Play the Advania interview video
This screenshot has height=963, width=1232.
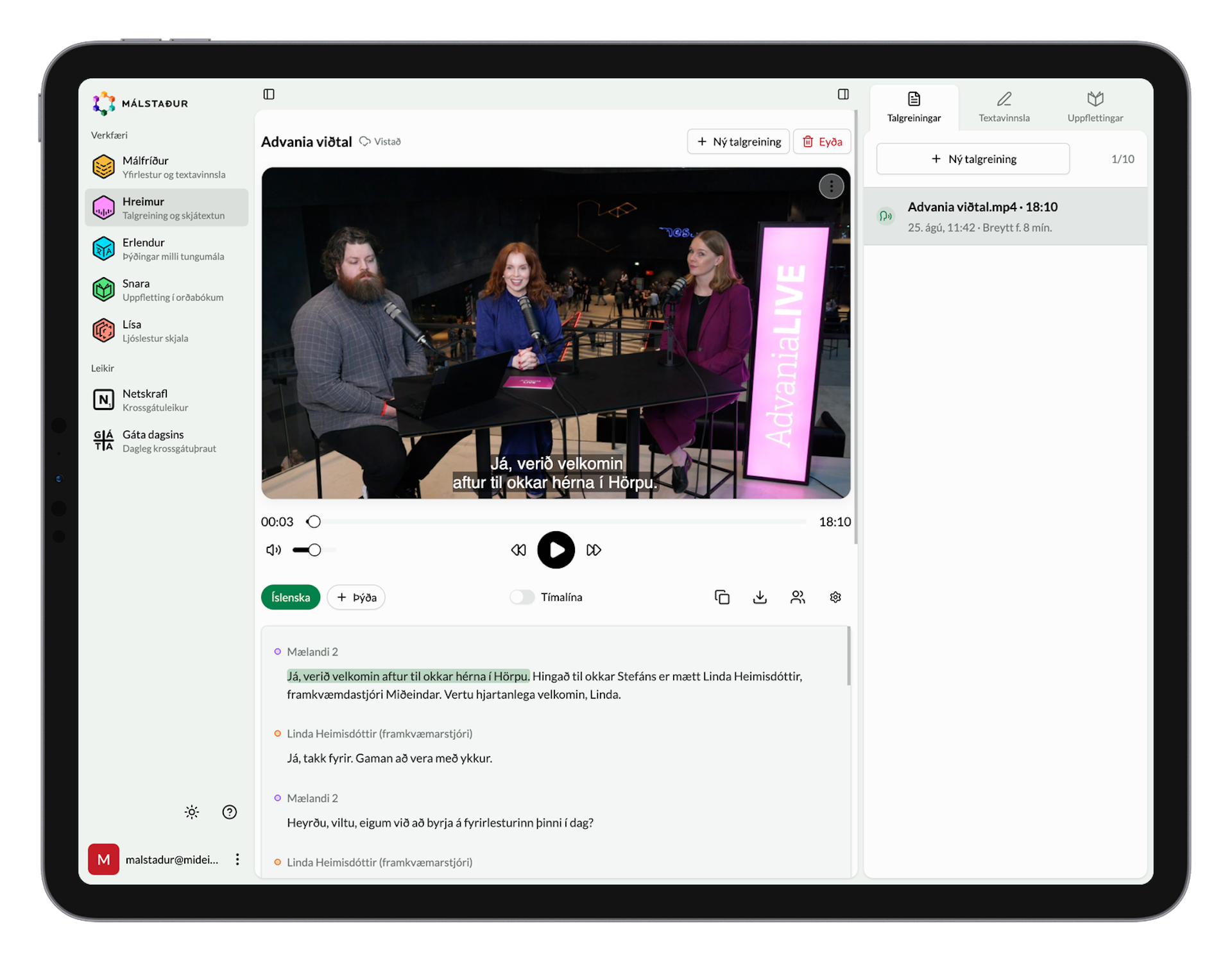[x=556, y=550]
